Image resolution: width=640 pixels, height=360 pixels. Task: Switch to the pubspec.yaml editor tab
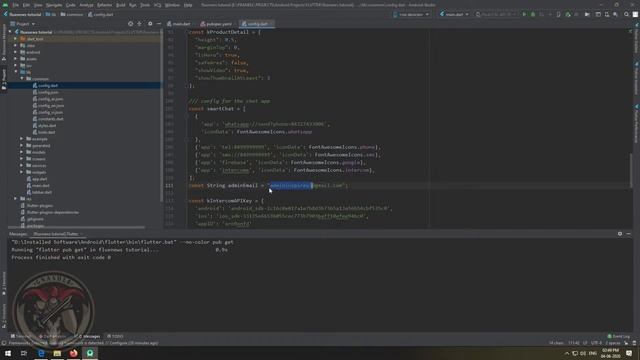point(216,24)
